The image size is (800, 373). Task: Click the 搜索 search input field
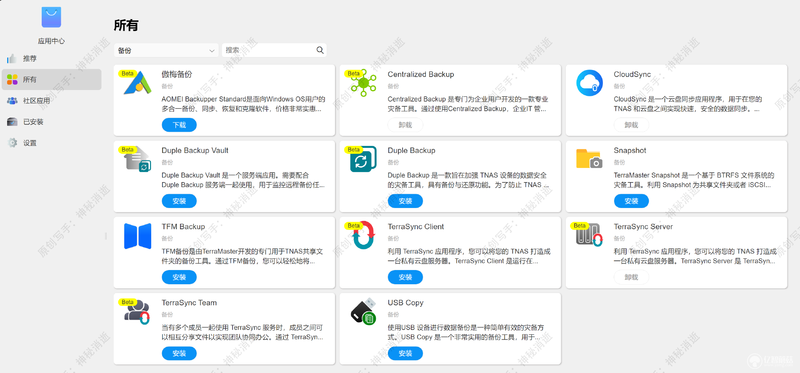[x=274, y=50]
